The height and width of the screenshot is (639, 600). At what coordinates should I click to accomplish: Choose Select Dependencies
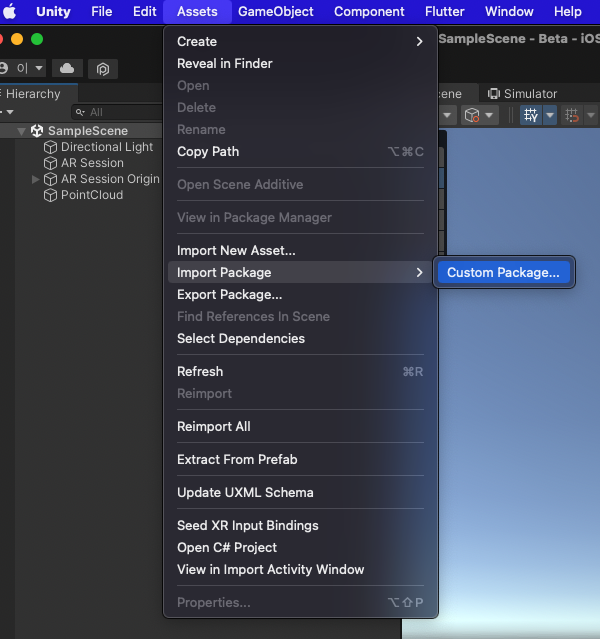click(x=300, y=338)
